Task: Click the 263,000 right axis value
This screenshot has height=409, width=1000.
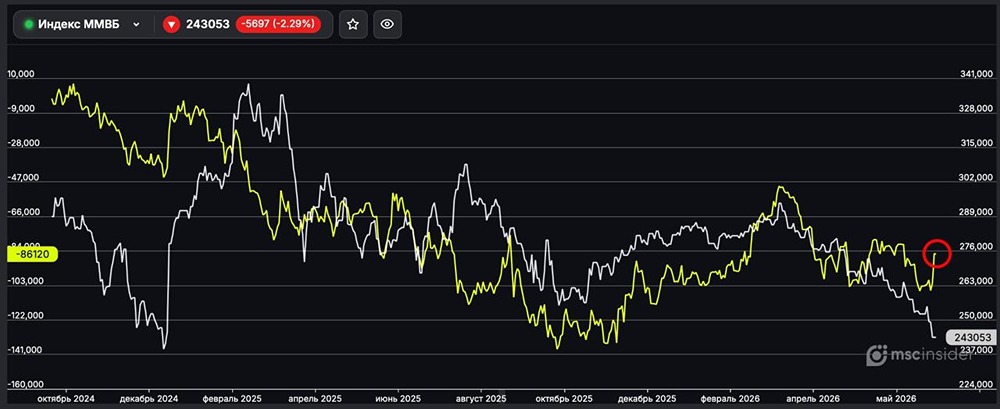Action: tap(976, 281)
